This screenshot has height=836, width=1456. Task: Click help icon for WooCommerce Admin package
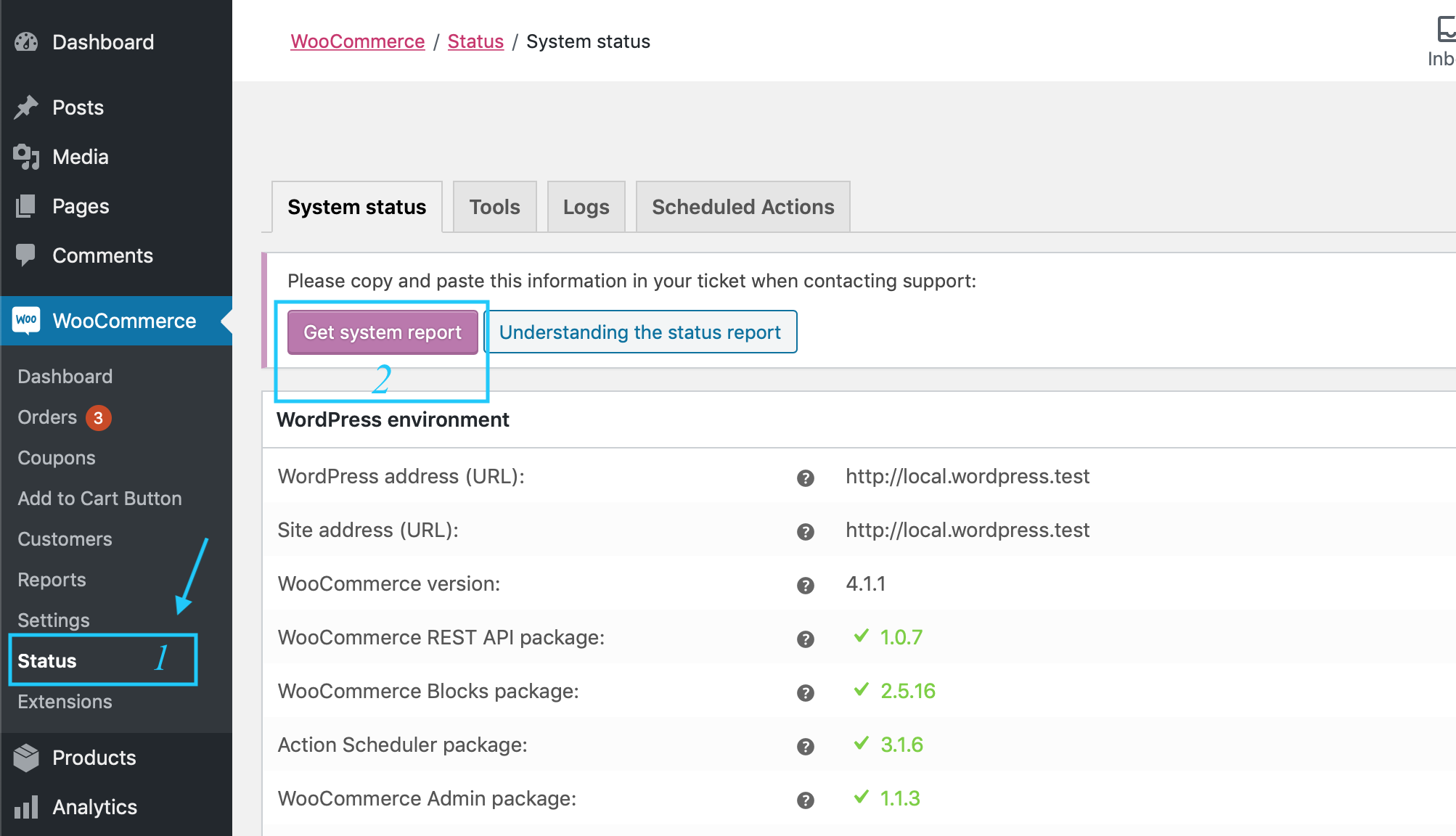coord(806,800)
